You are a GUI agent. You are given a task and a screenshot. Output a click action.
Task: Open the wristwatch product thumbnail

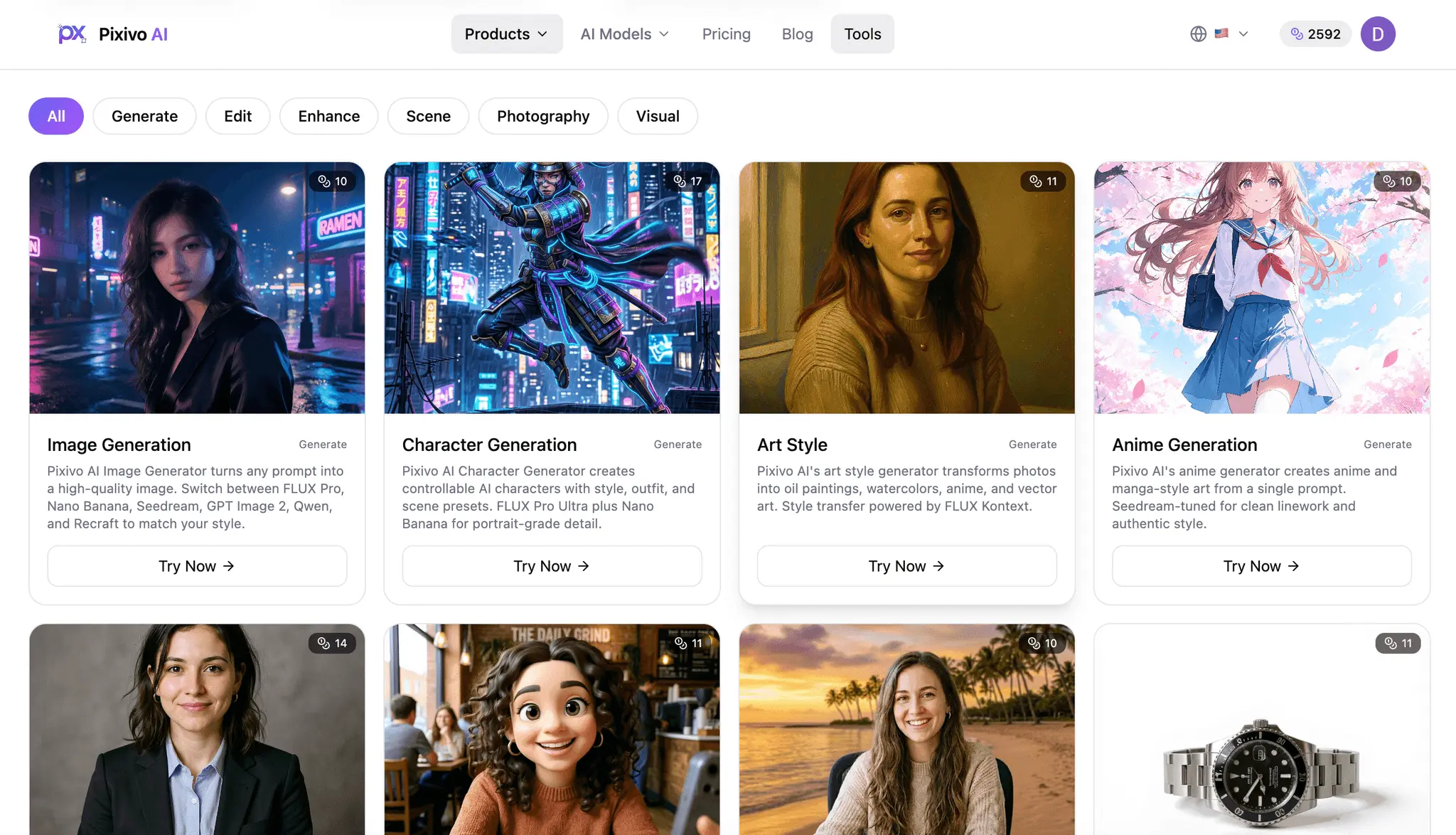(x=1261, y=730)
